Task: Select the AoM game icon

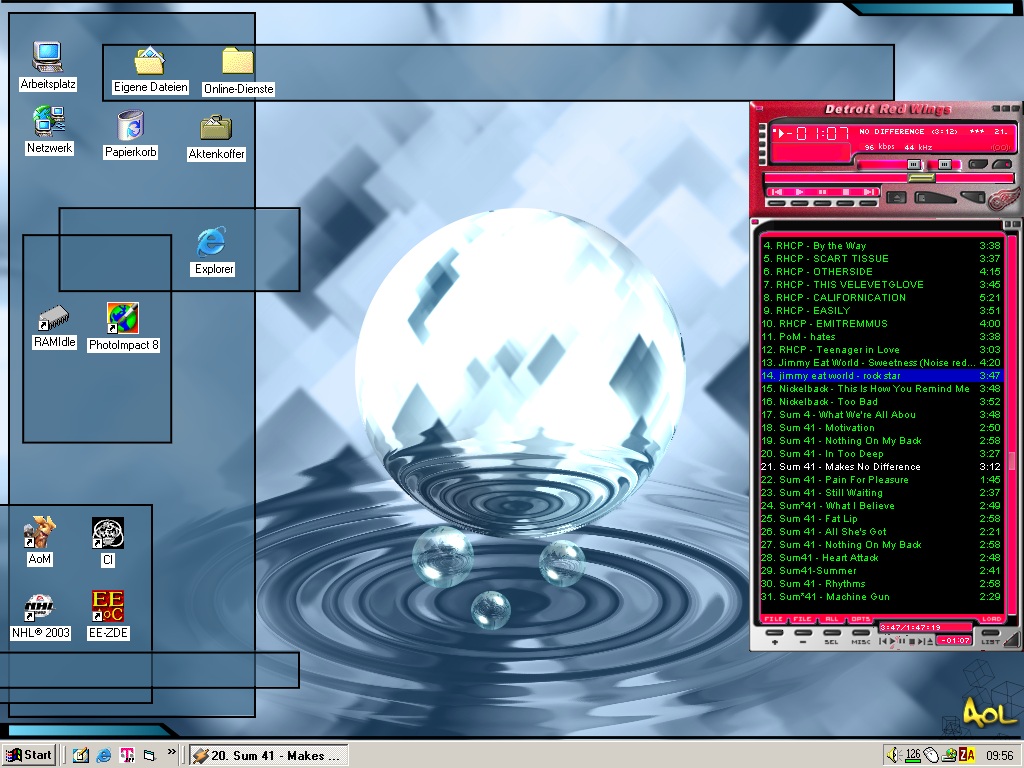Action: (x=40, y=533)
